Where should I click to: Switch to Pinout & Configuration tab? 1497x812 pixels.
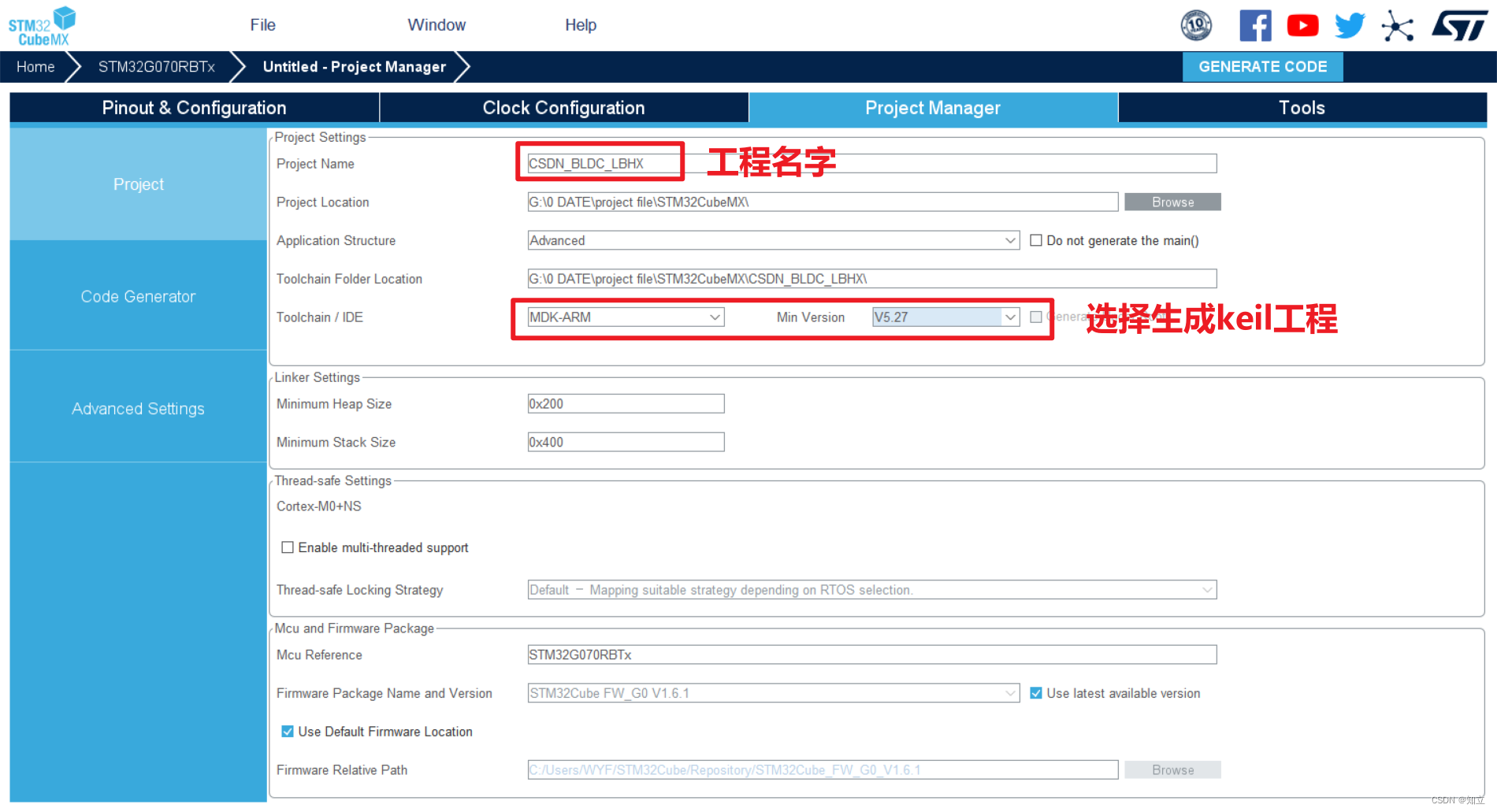[x=195, y=108]
